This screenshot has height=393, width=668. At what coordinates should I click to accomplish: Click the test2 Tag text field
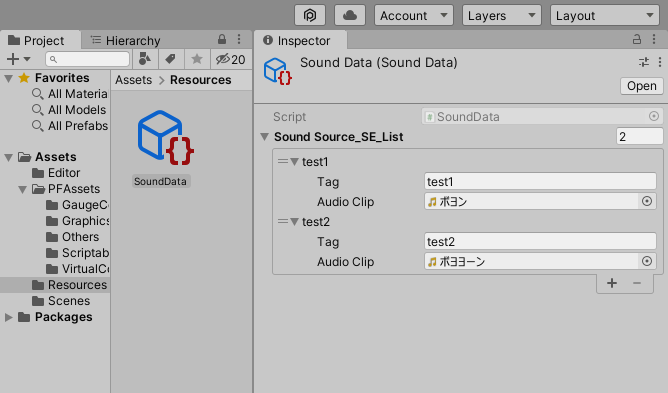tap(540, 242)
